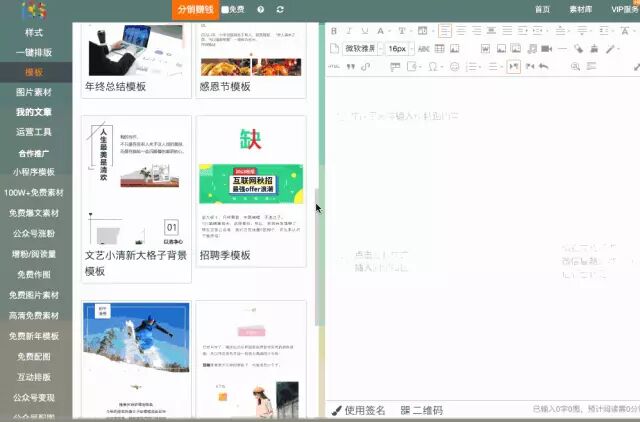Insert video via the camera icon
The height and width of the screenshot is (422, 640).
pos(547,49)
